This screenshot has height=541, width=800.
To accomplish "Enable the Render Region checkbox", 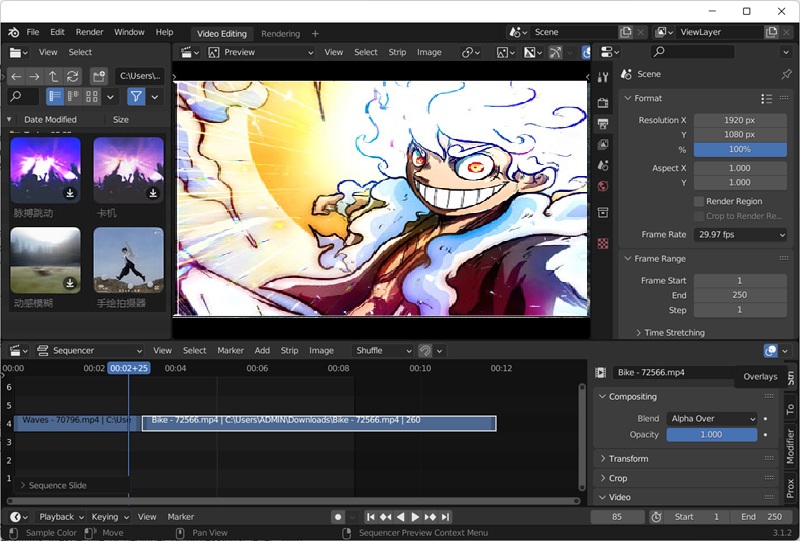I will pos(699,201).
